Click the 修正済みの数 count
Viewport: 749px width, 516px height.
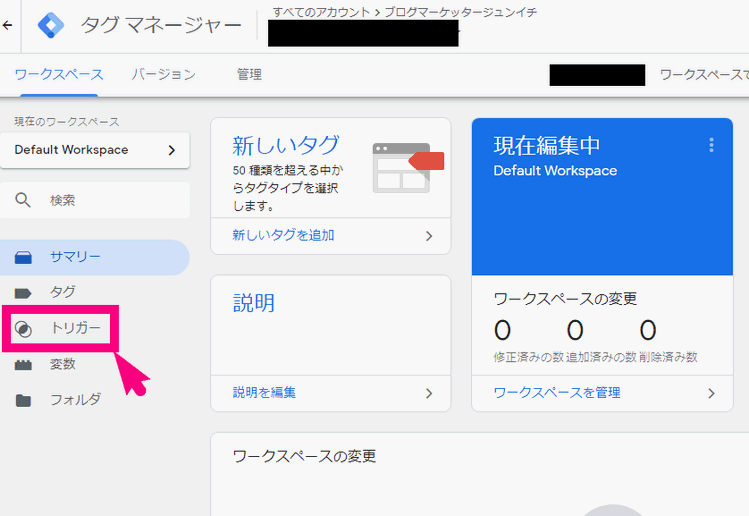click(502, 330)
